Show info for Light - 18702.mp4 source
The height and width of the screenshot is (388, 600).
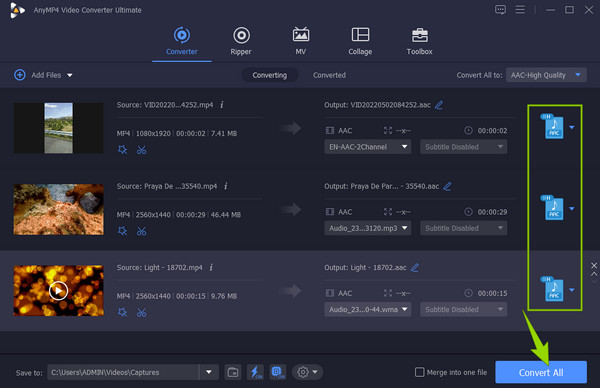(211, 267)
